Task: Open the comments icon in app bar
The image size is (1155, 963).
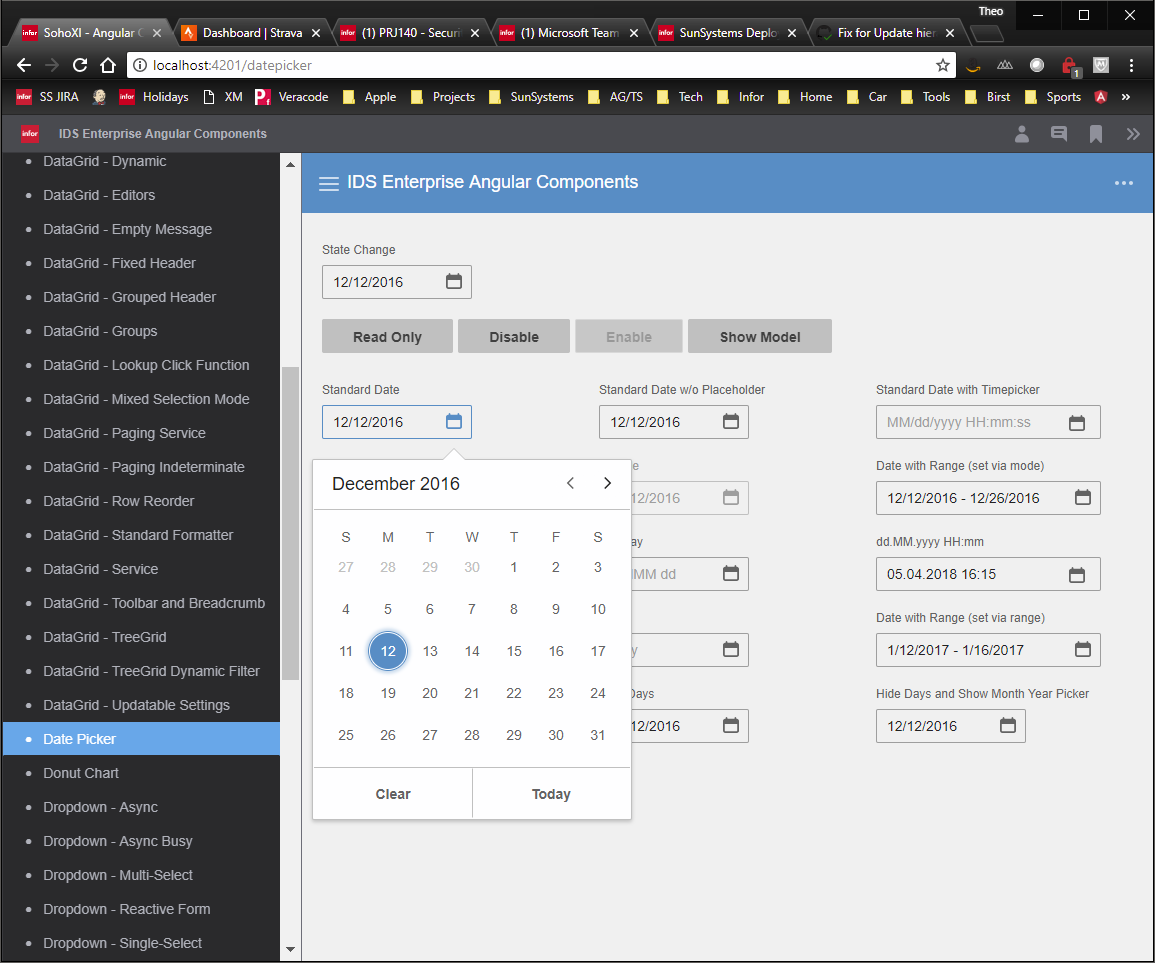Action: 1059,133
